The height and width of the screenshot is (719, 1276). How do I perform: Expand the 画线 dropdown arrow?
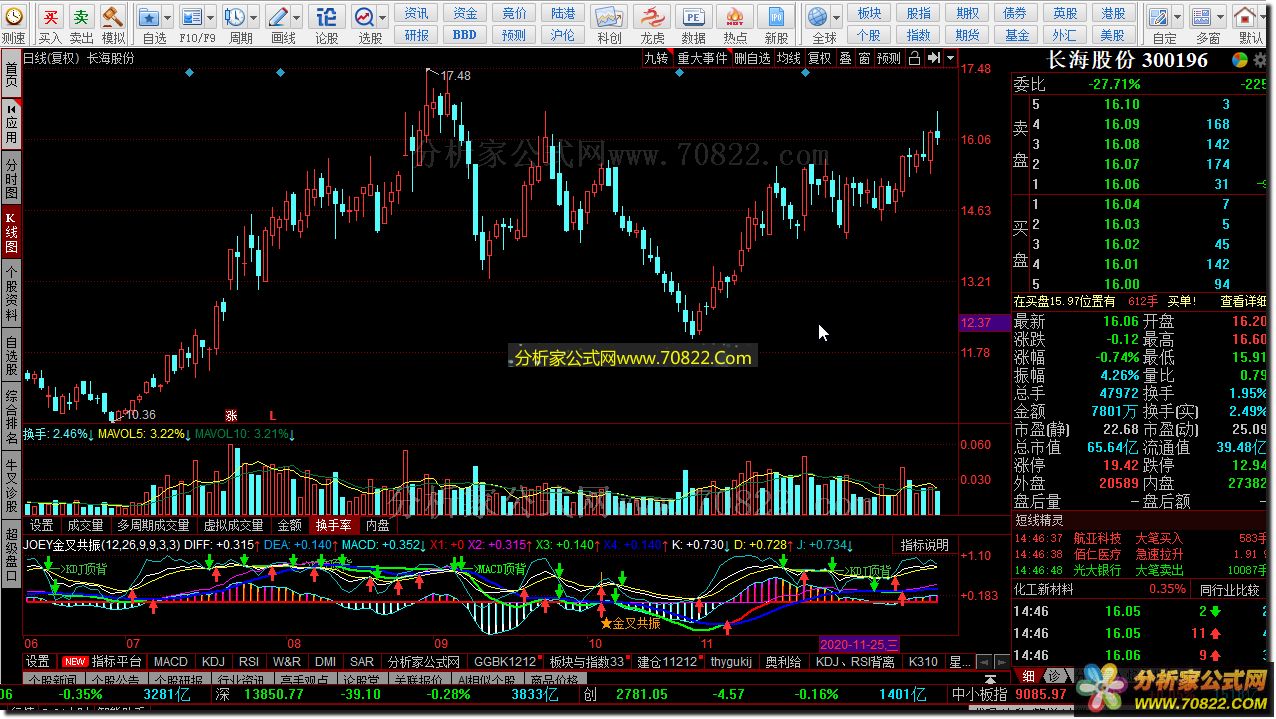pyautogui.click(x=298, y=17)
